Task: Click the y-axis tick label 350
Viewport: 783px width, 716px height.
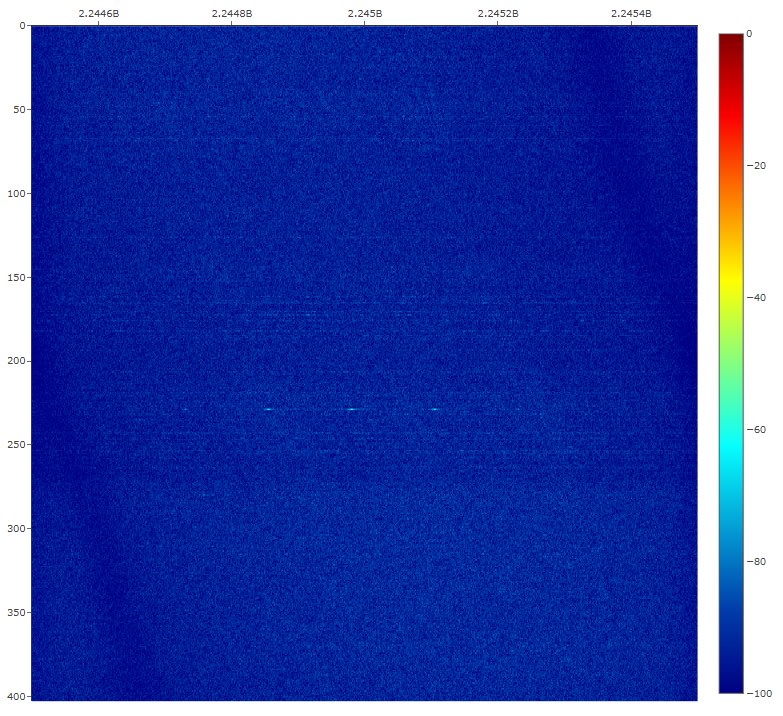Action: [16, 612]
